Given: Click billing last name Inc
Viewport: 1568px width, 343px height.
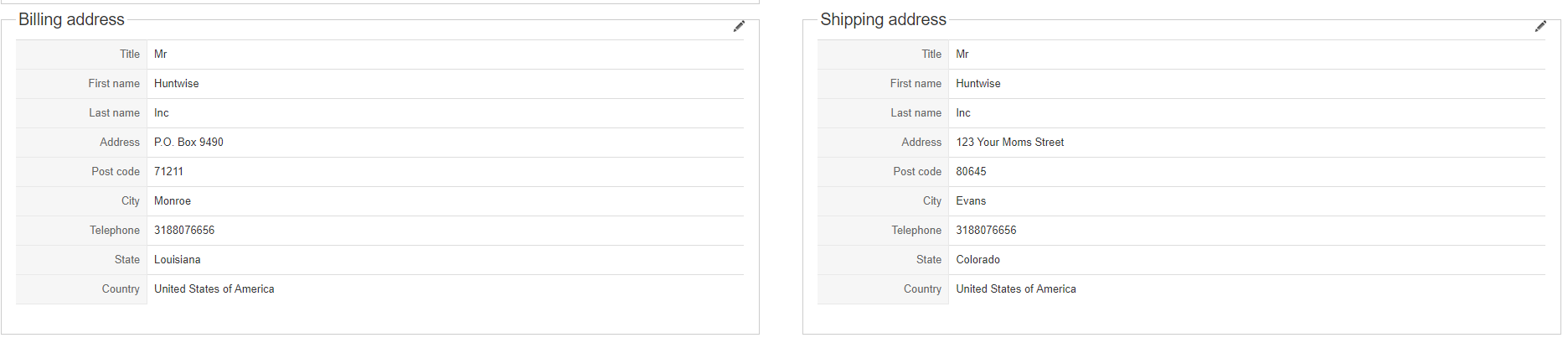Looking at the screenshot, I should 161,112.
